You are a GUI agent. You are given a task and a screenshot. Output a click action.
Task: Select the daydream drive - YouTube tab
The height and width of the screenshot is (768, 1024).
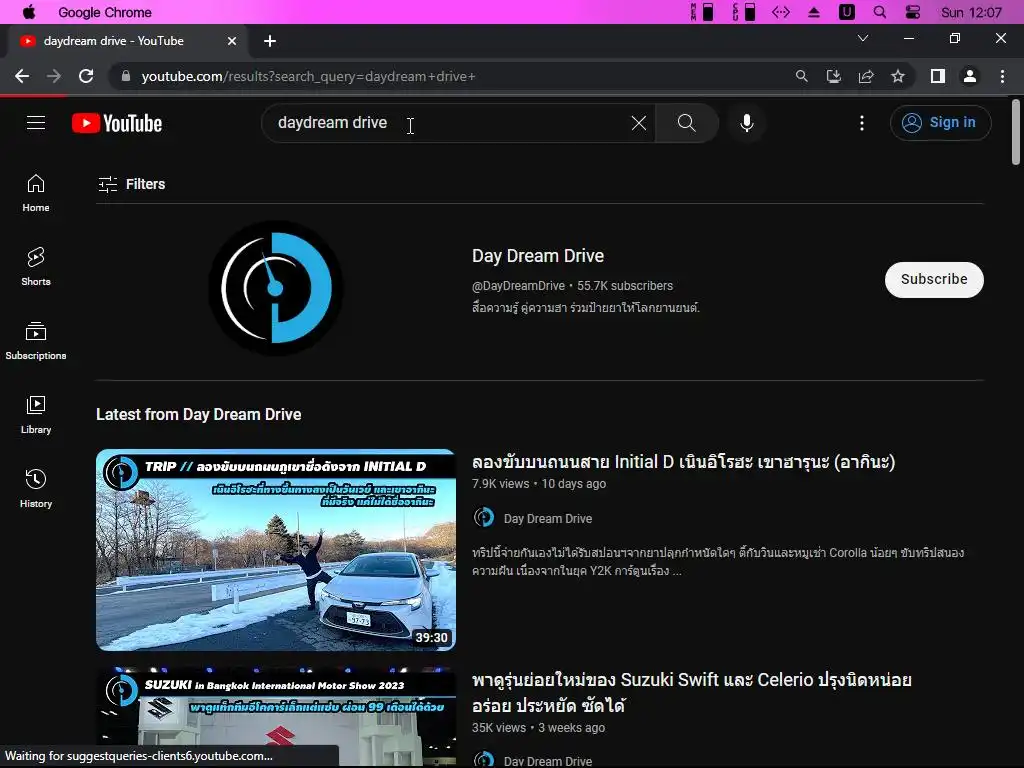[x=128, y=41]
